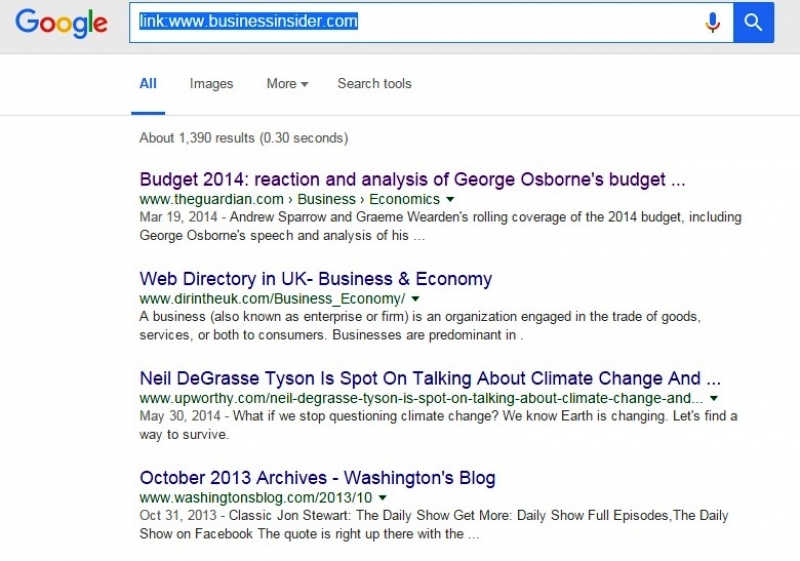Image resolution: width=800 pixels, height=561 pixels.
Task: Switch to the Images tab
Action: click(x=211, y=84)
